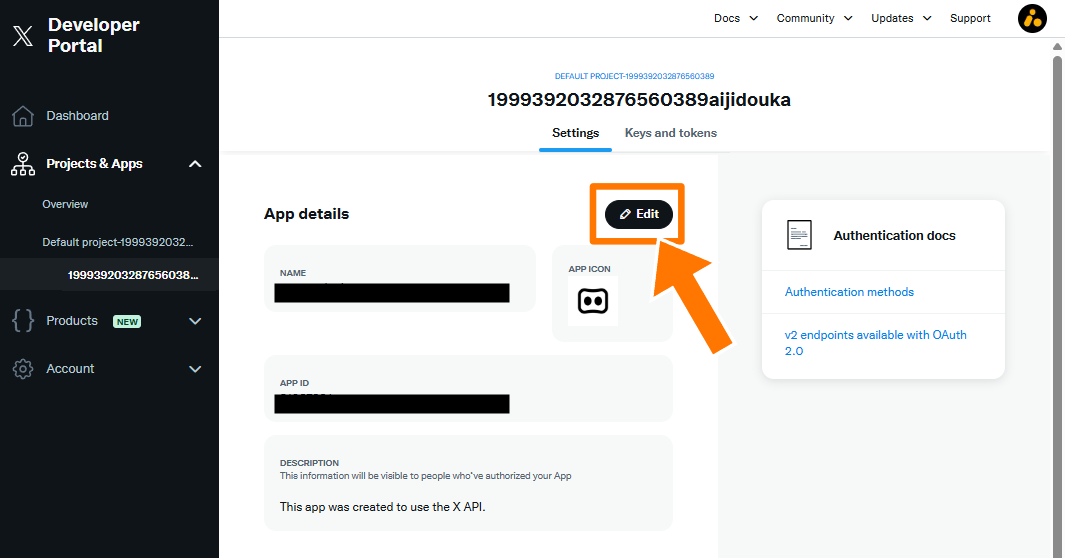
Task: Click the Dashboard home icon
Action: click(22, 116)
